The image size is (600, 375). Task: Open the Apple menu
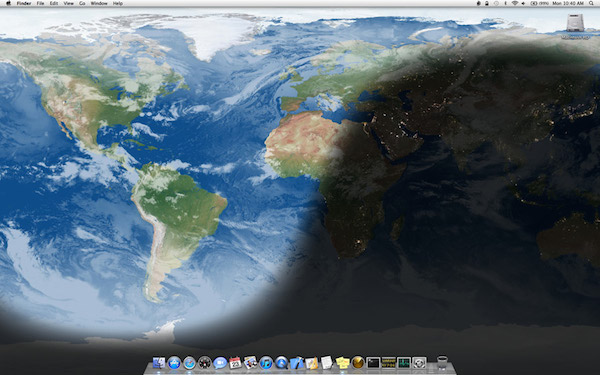tap(8, 3)
